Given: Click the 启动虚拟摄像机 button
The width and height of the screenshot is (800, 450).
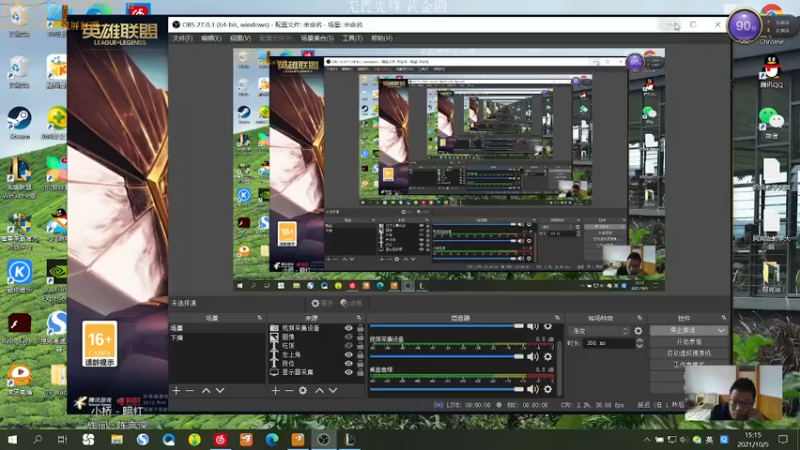Looking at the screenshot, I should coord(689,353).
